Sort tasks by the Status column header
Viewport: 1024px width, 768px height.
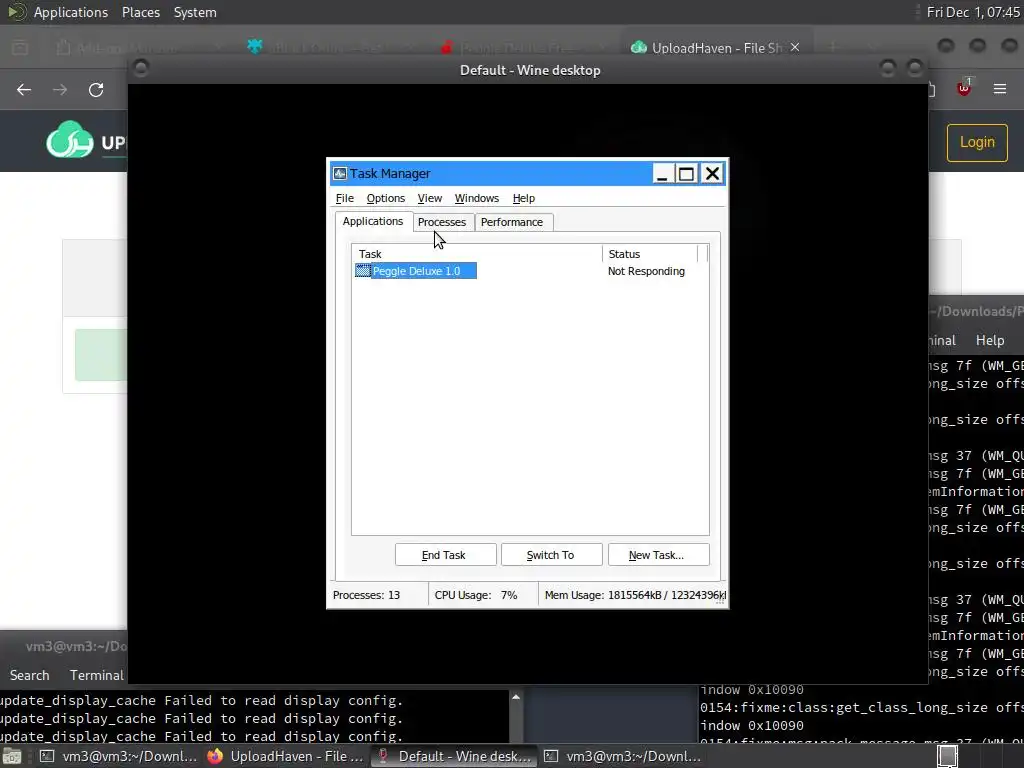click(x=650, y=253)
